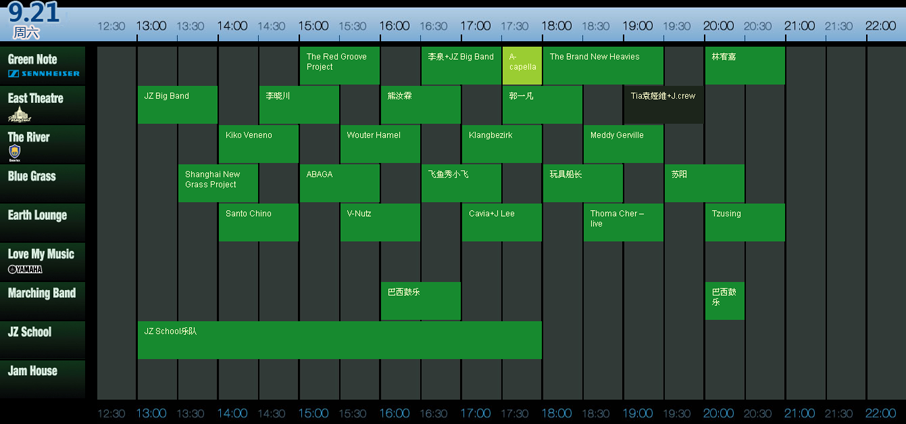This screenshot has height=424, width=906.
Task: Click the dark Tia袁娅维+J.crew event block
Action: 663,104
